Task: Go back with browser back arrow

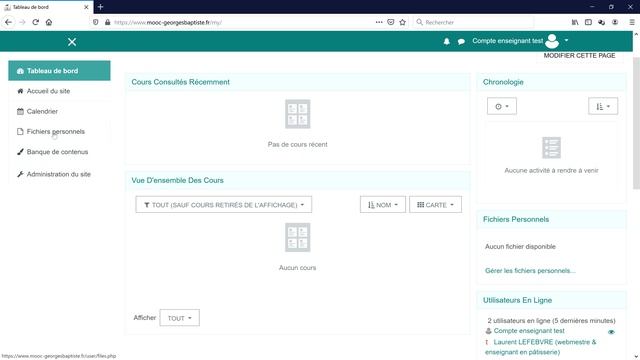Action: pyautogui.click(x=9, y=22)
